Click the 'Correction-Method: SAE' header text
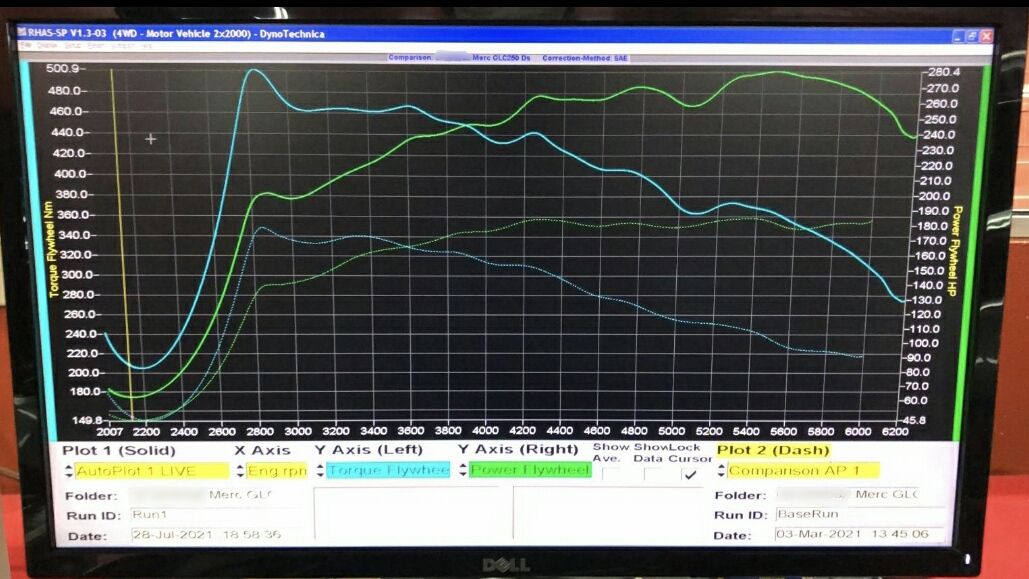Screen dimensions: 1029x579 (x=585, y=58)
